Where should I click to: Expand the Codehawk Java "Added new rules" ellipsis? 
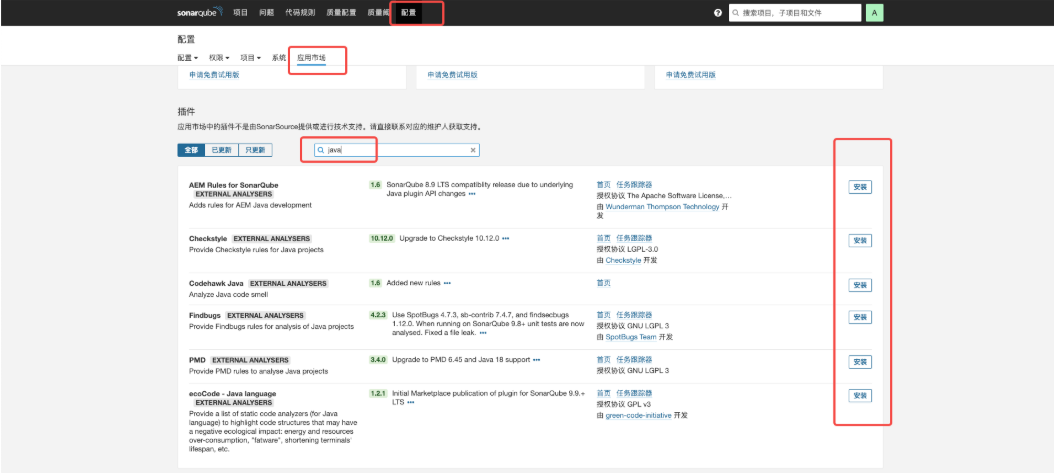[447, 284]
